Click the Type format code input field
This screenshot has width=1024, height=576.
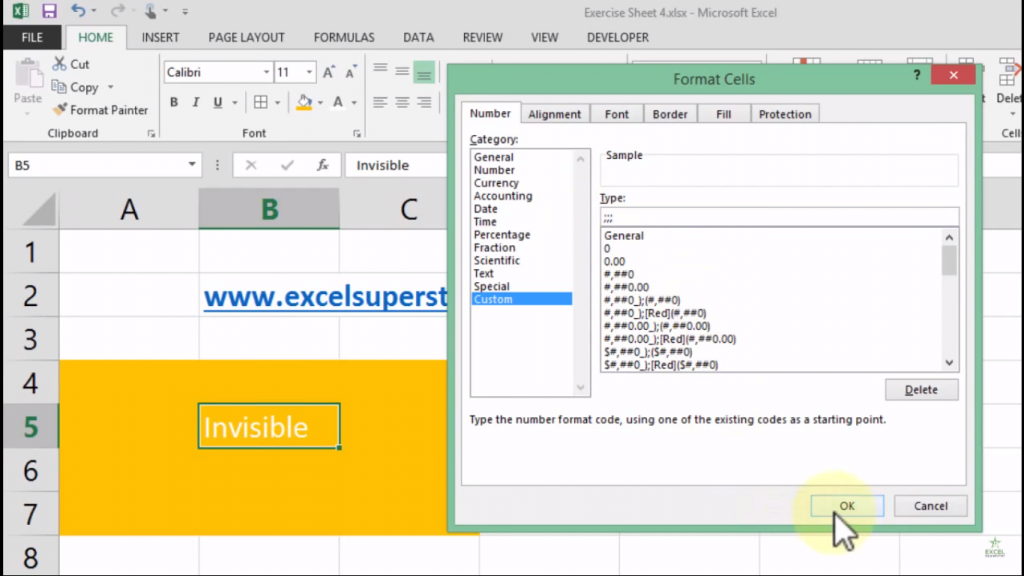coord(778,216)
